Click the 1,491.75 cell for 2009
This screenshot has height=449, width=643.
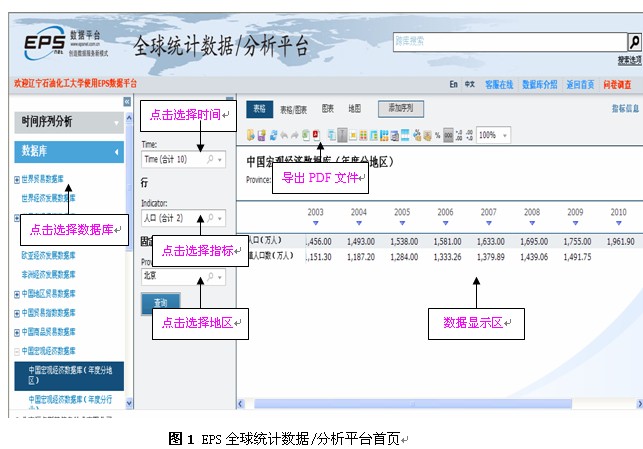[x=577, y=257]
